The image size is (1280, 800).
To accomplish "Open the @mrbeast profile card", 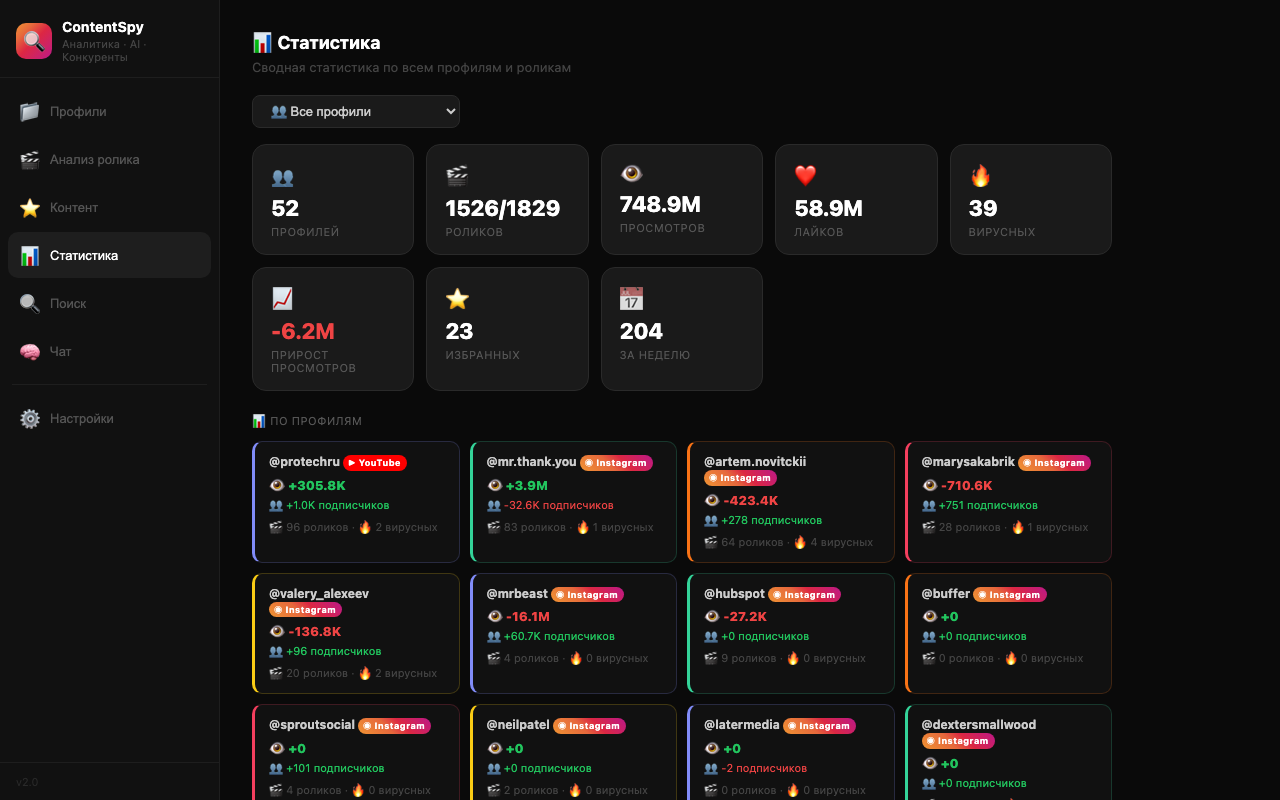I will pos(573,633).
